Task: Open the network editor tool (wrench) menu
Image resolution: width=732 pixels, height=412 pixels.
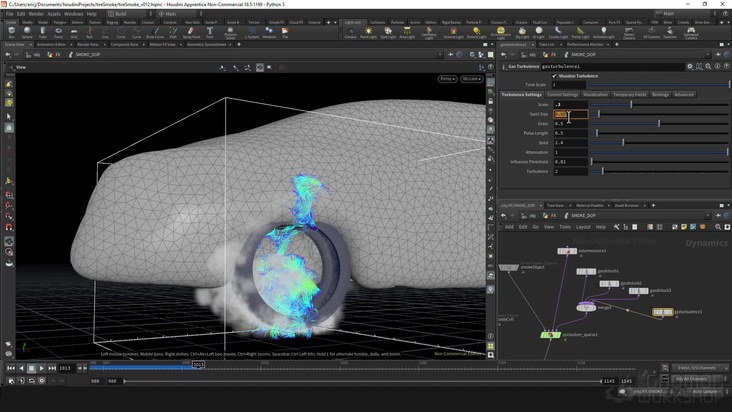Action: [616, 227]
